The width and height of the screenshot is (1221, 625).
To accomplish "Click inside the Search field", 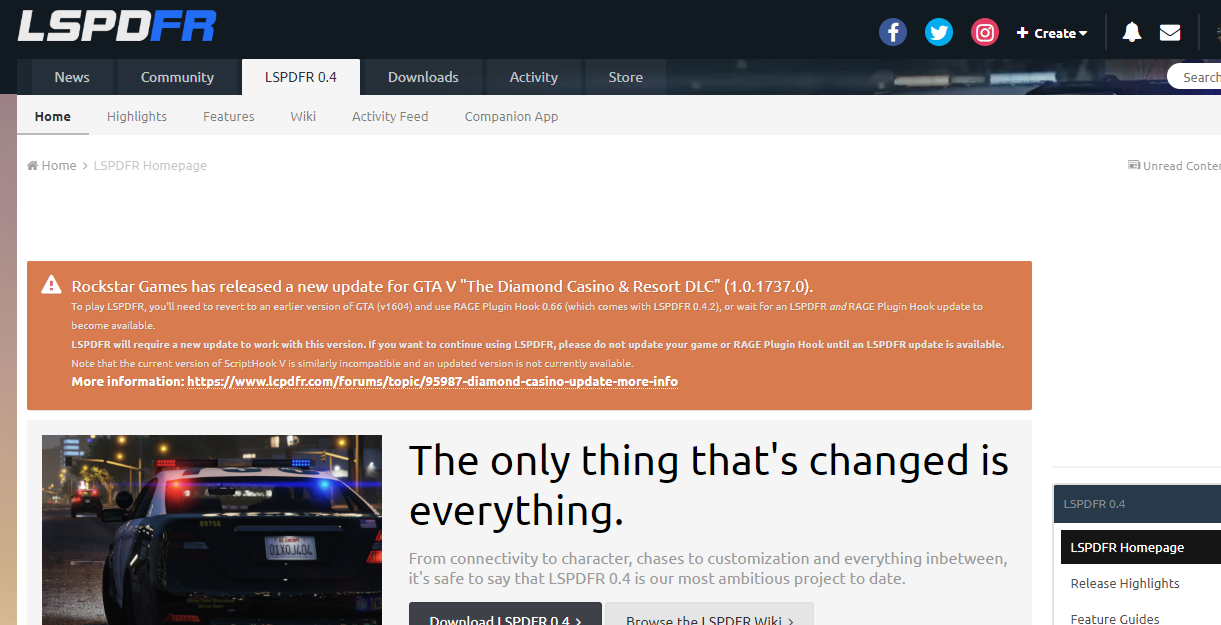I will [1195, 77].
